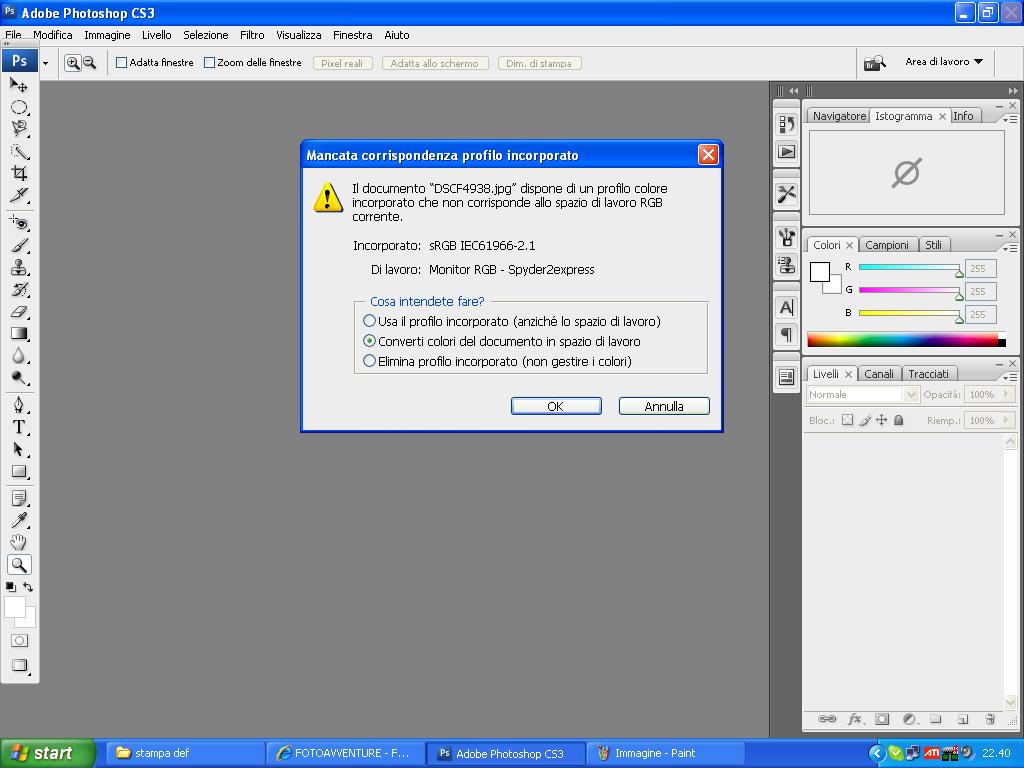Screen dimensions: 1024x768
Task: Click Annulla to cancel dialog
Action: pos(664,406)
